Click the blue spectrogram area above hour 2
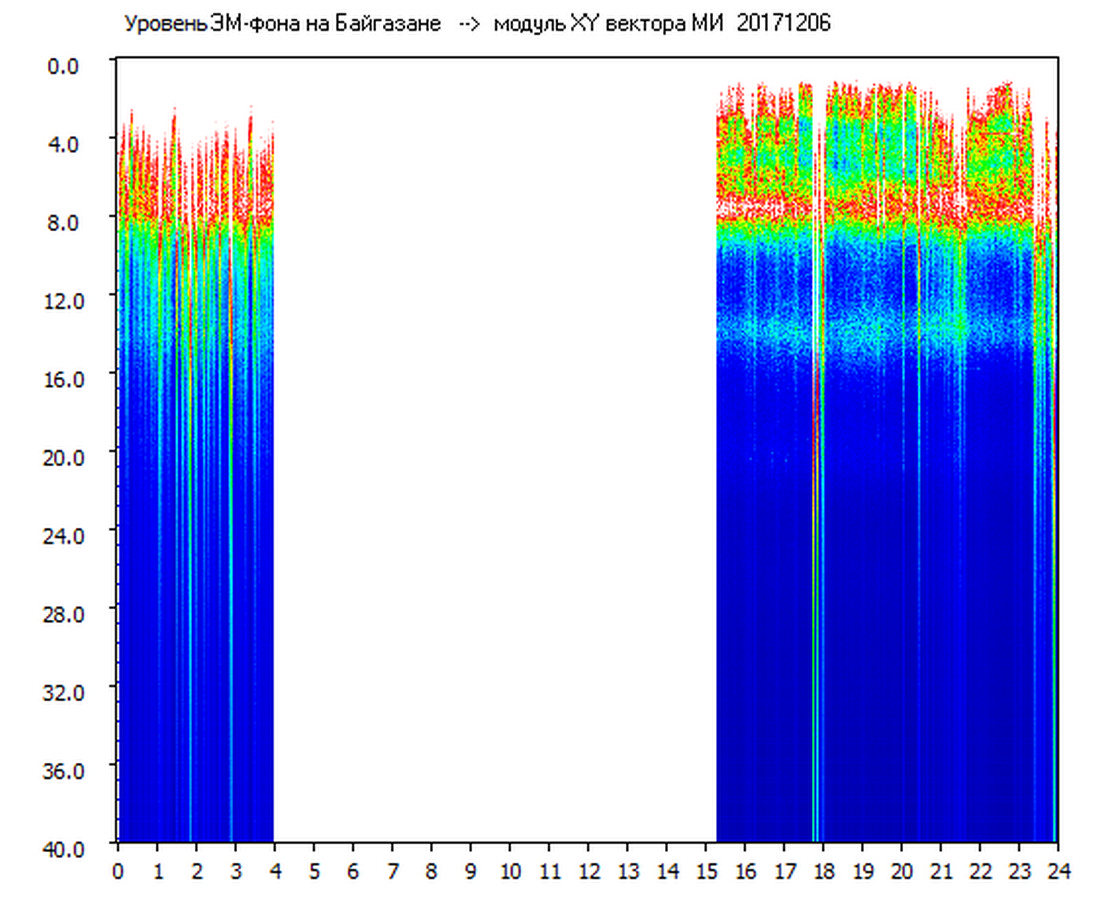 tap(205, 600)
